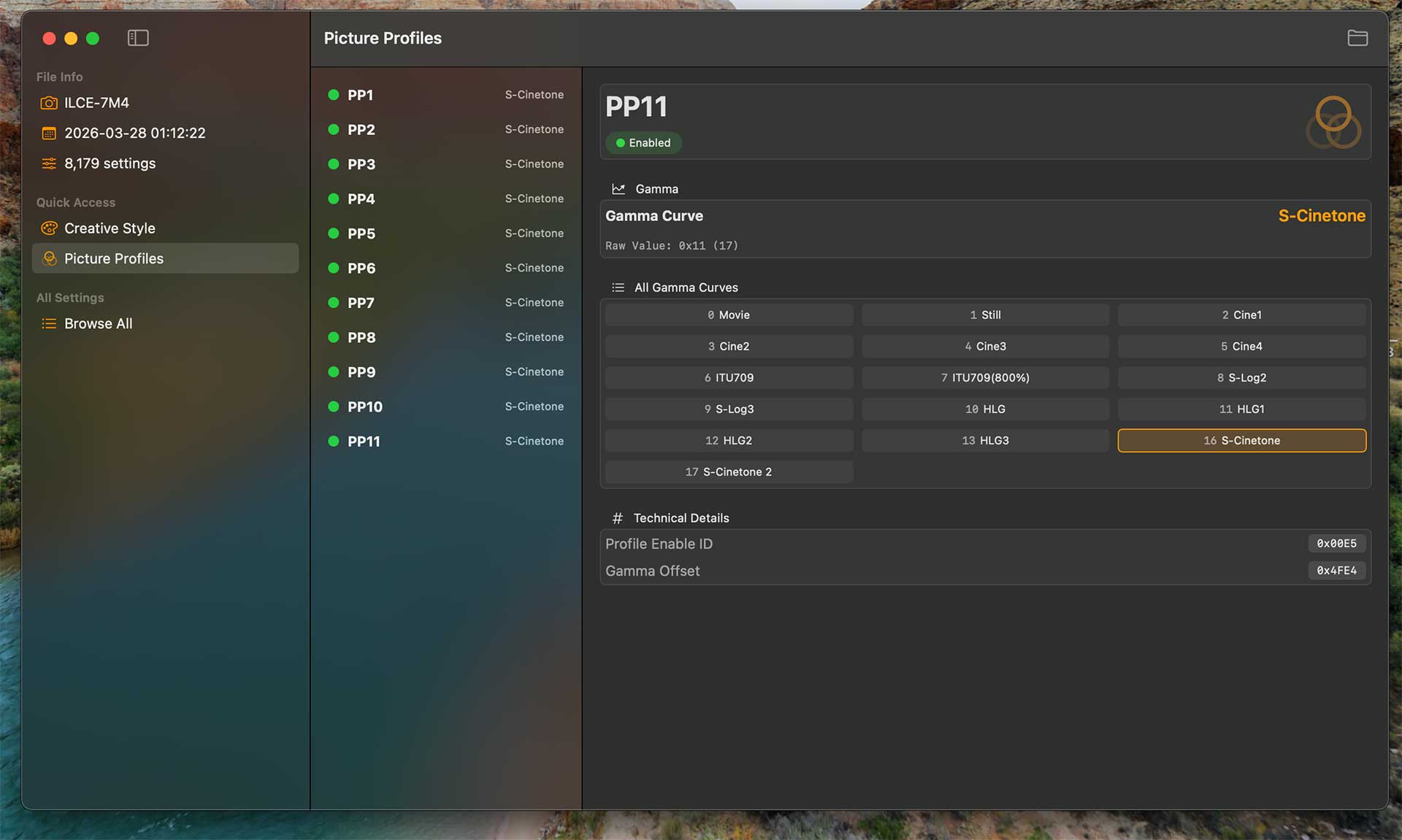Click the Creative Style palette icon
The height and width of the screenshot is (840, 1402).
point(49,228)
